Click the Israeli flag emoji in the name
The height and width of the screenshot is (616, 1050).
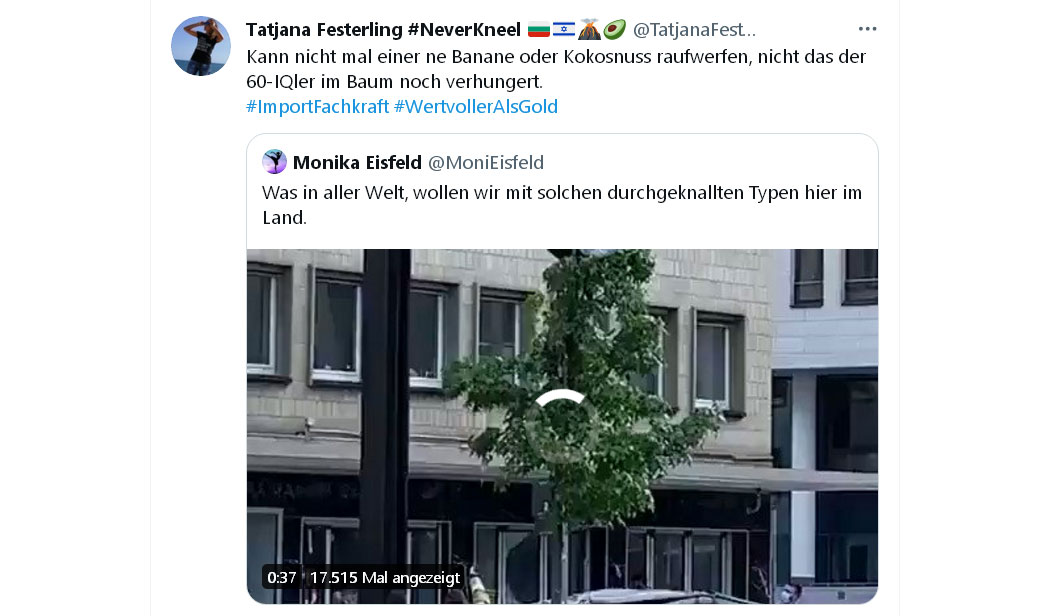(x=564, y=29)
